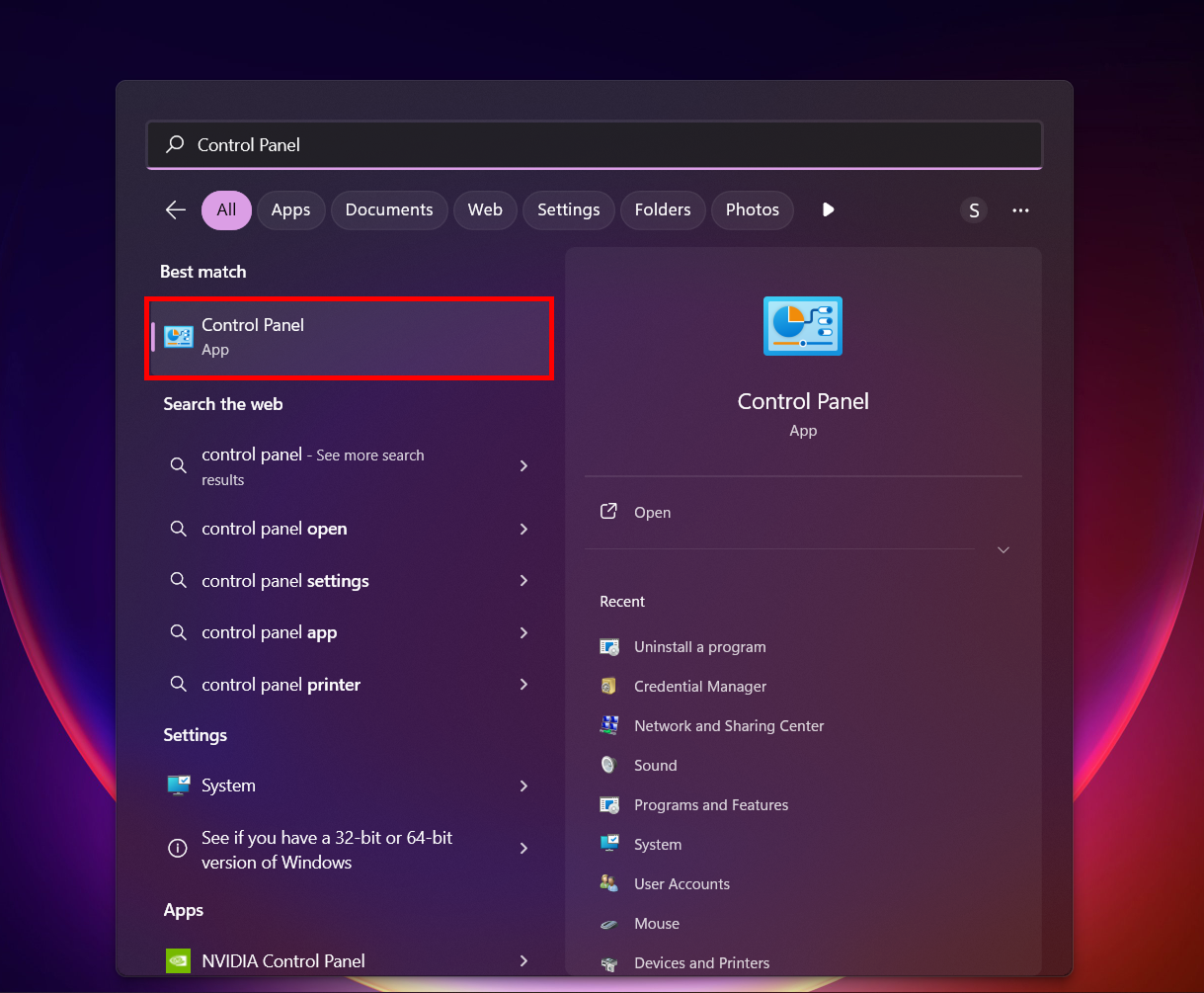Click Open in the Control Panel preview pane
This screenshot has height=993, width=1204.
652,512
